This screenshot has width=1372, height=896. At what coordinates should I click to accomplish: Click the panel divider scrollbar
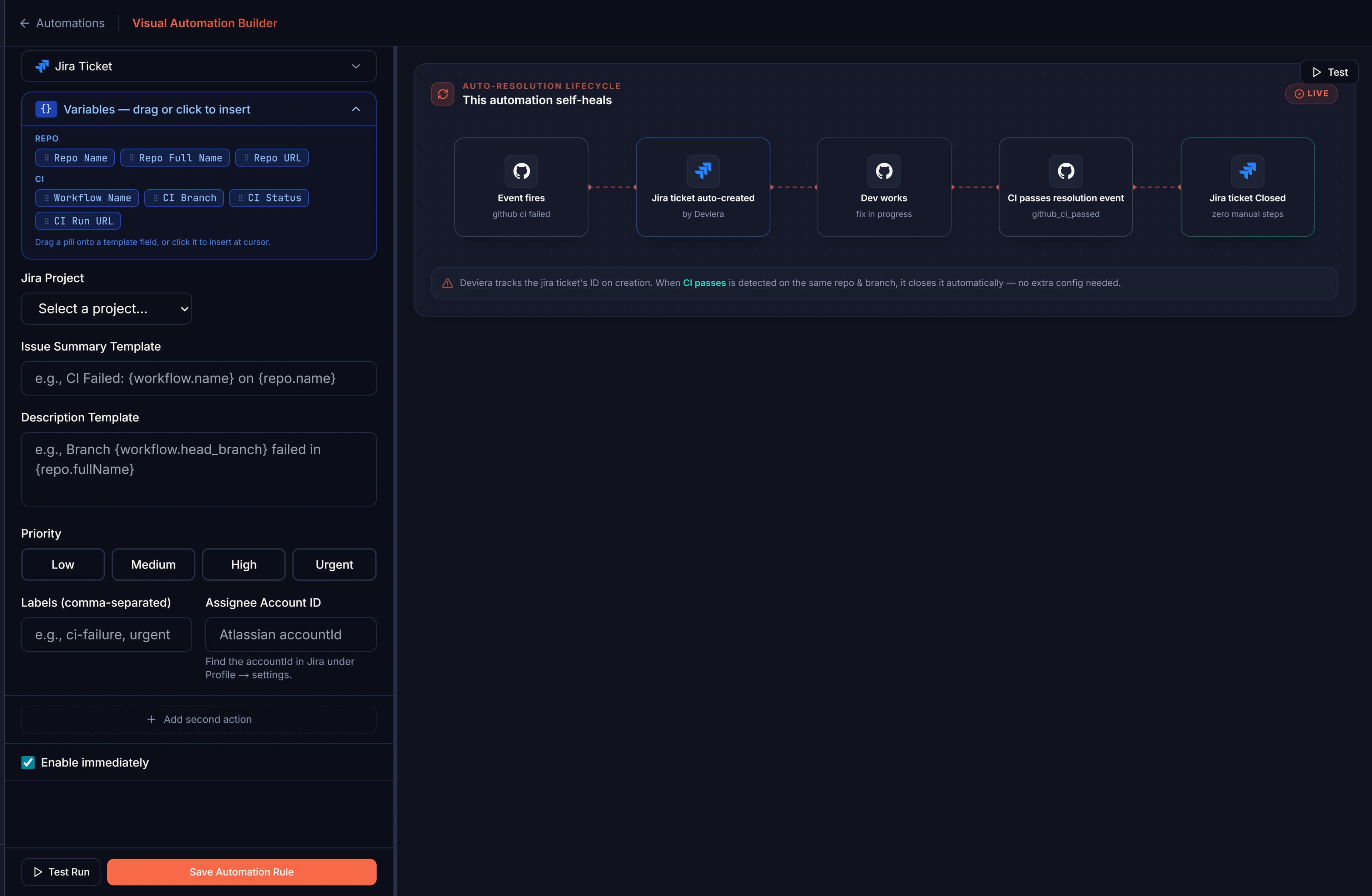(x=395, y=471)
